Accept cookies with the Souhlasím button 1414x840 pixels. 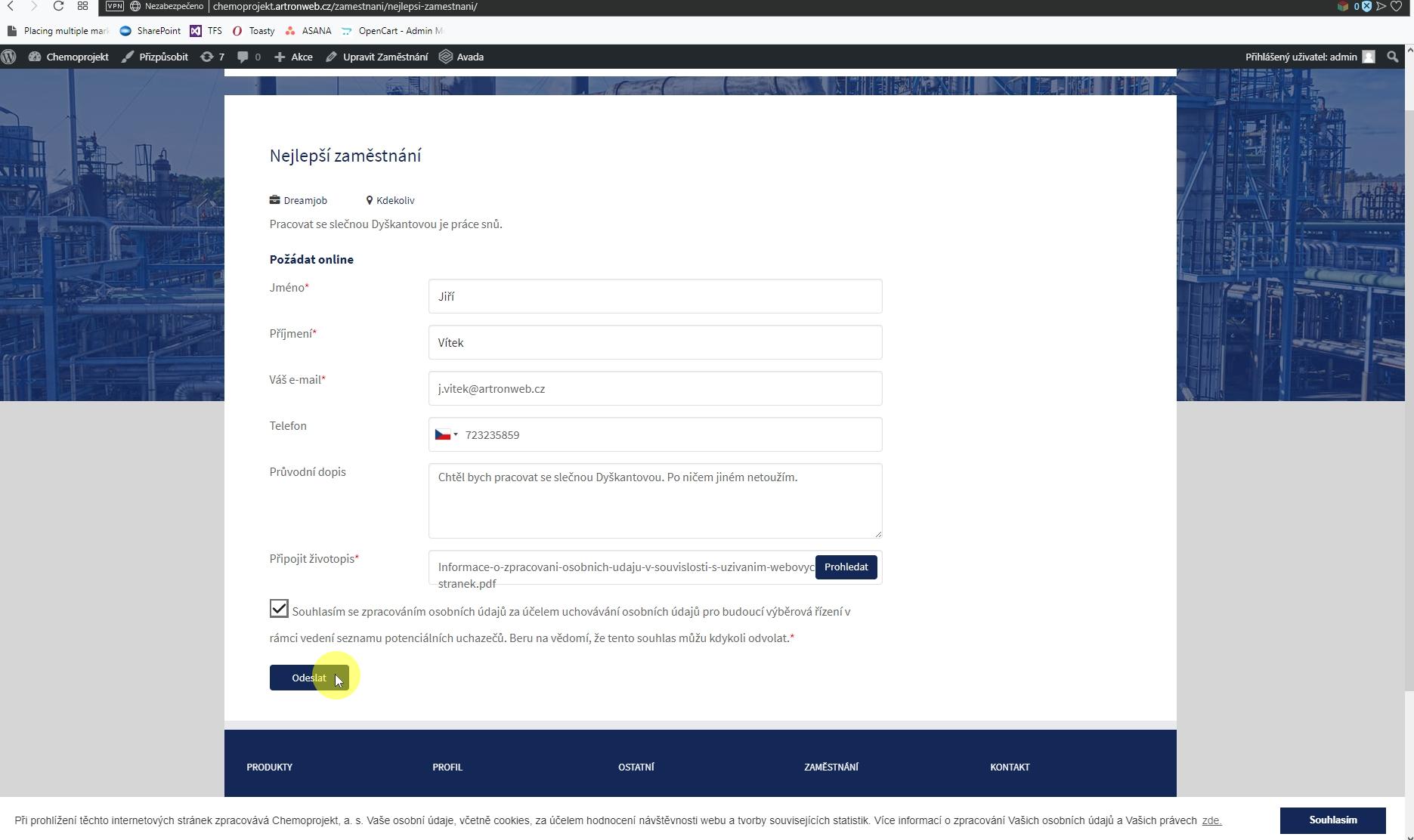(1332, 820)
